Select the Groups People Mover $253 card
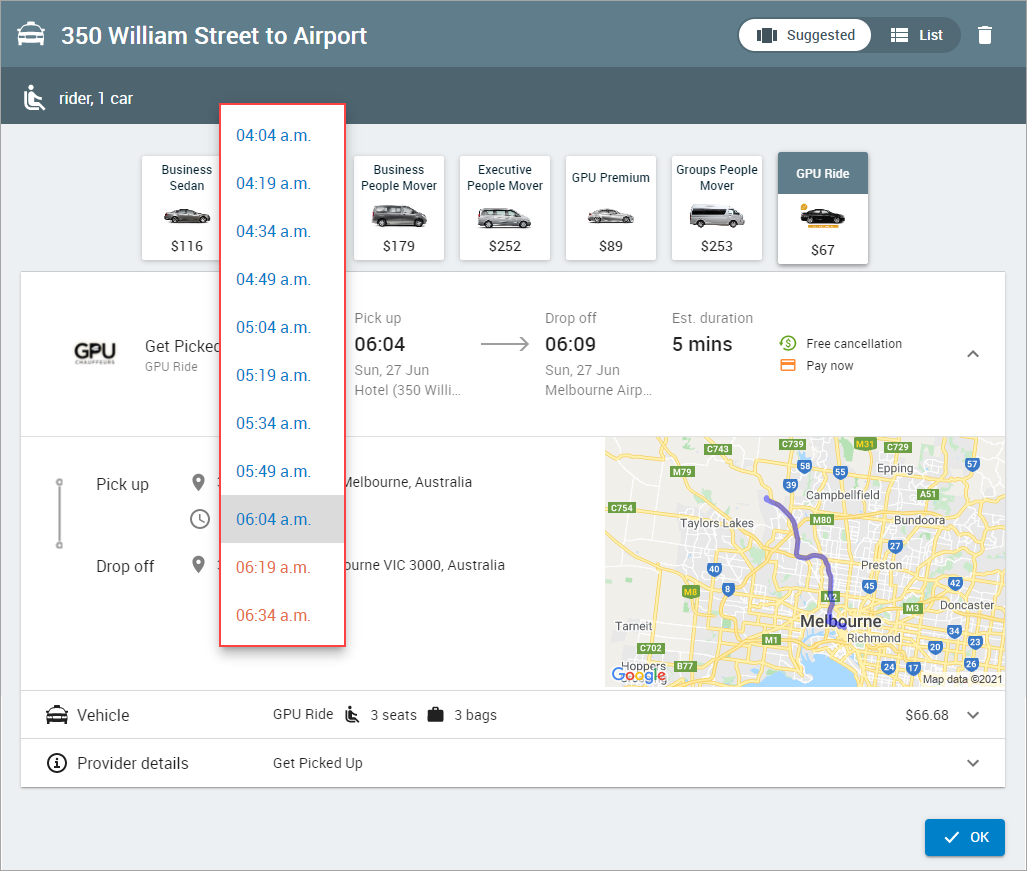The height and width of the screenshot is (871, 1027). tap(717, 208)
